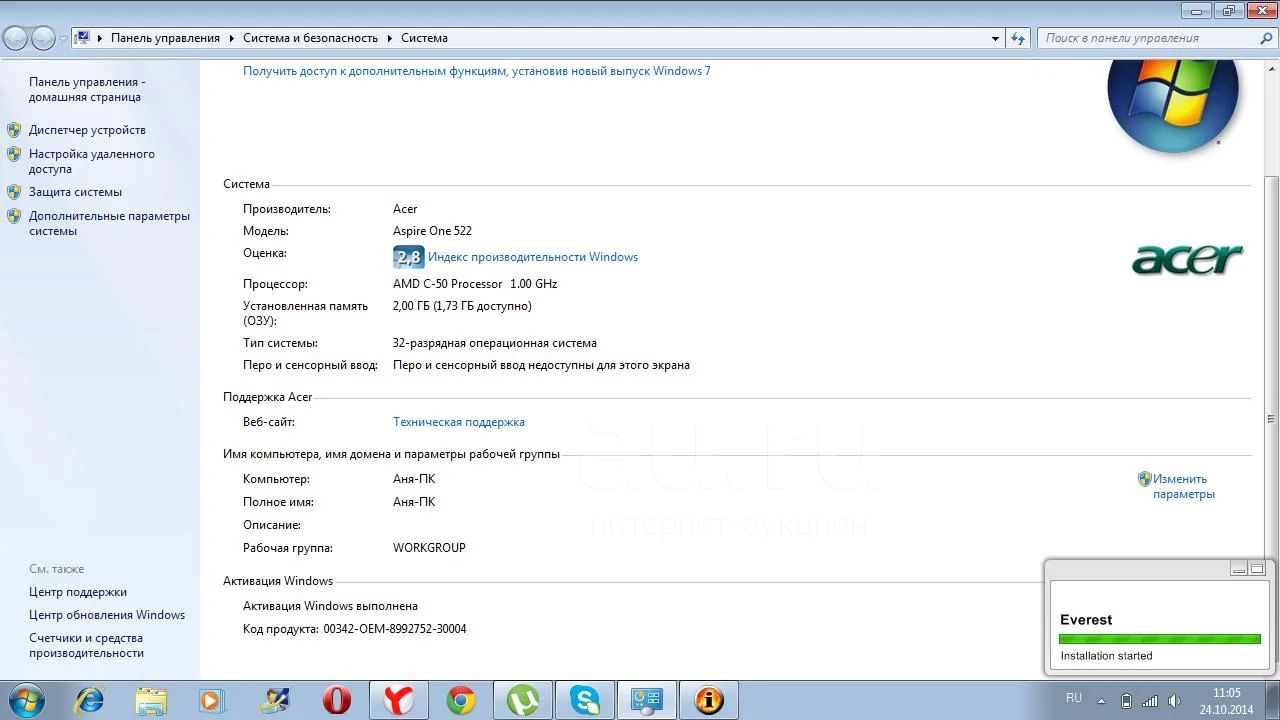This screenshot has width=1280, height=720.
Task: Click the vertical scrollbar of the System page
Action: point(1271,420)
